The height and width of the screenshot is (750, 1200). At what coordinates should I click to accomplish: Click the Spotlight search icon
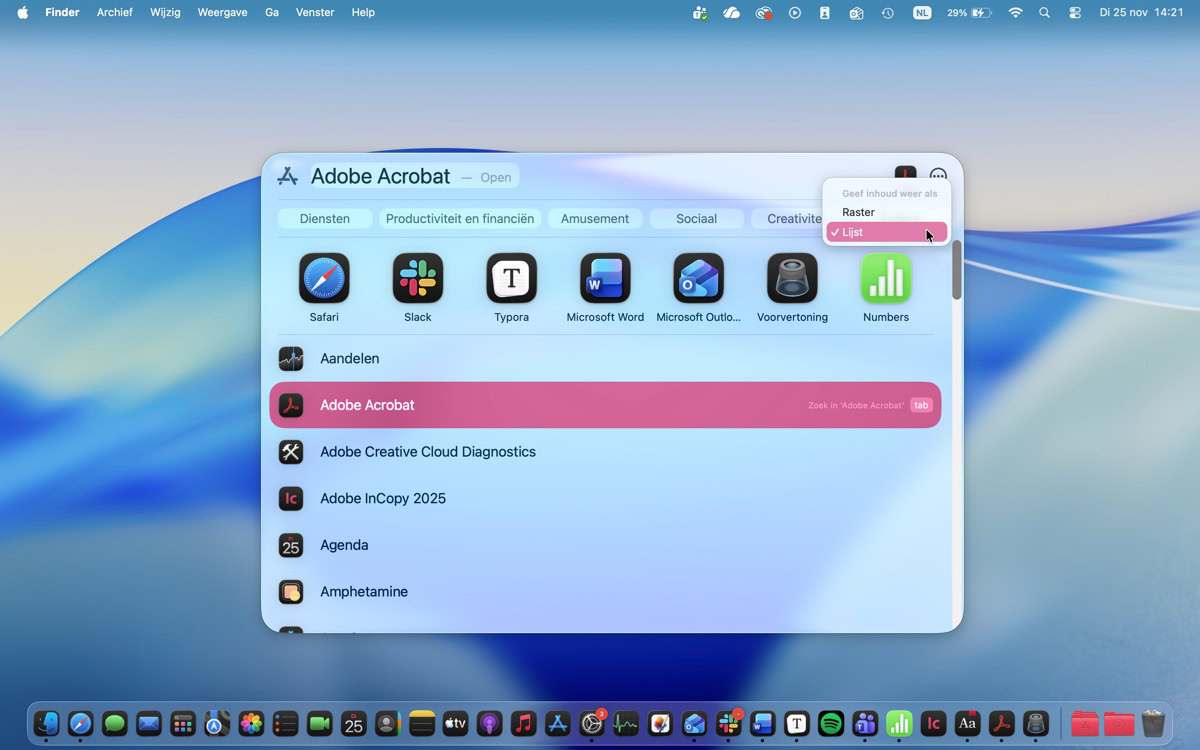pos(1044,12)
